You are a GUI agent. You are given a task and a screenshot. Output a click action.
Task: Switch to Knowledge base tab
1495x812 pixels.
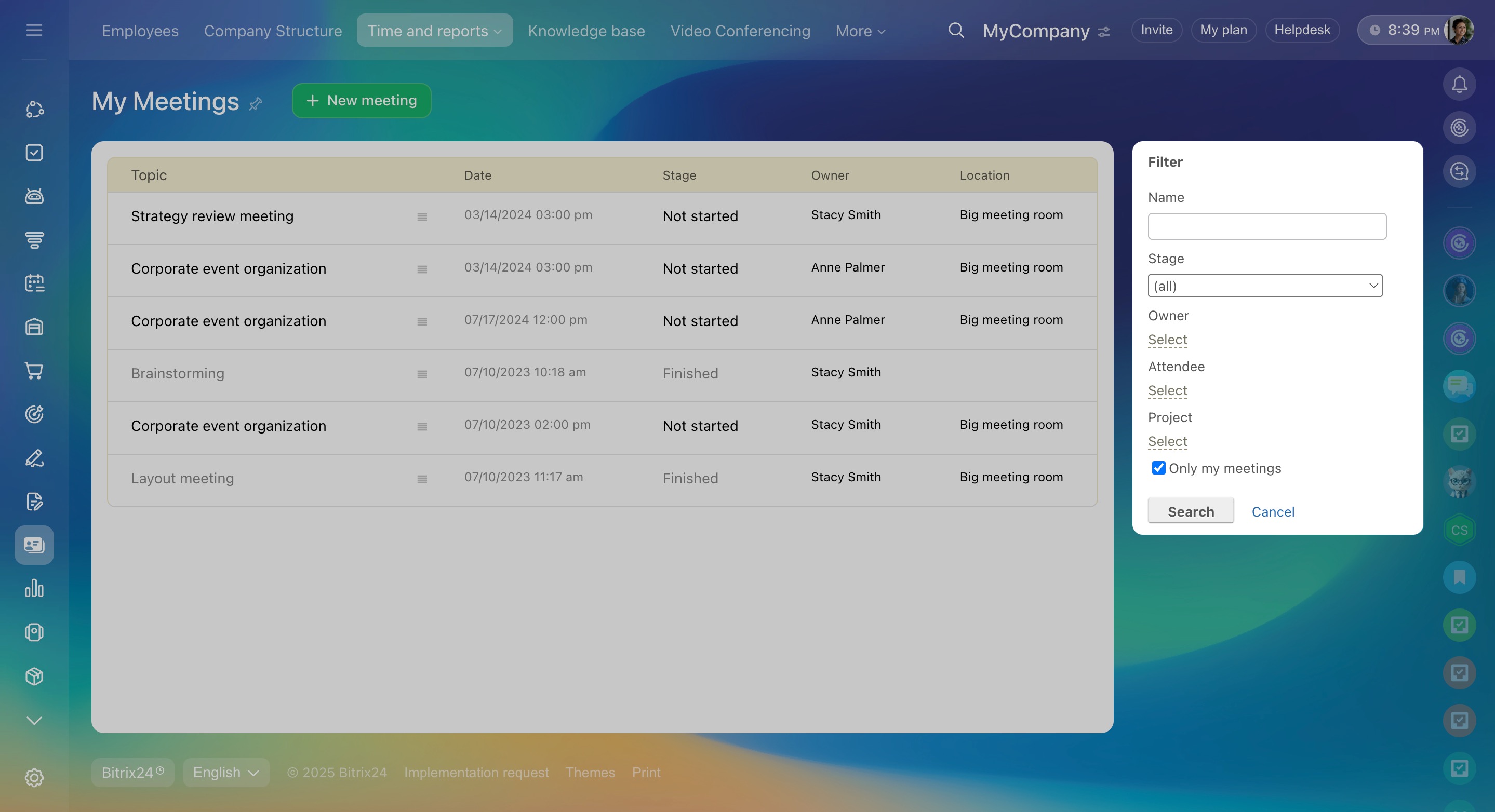[x=586, y=31]
